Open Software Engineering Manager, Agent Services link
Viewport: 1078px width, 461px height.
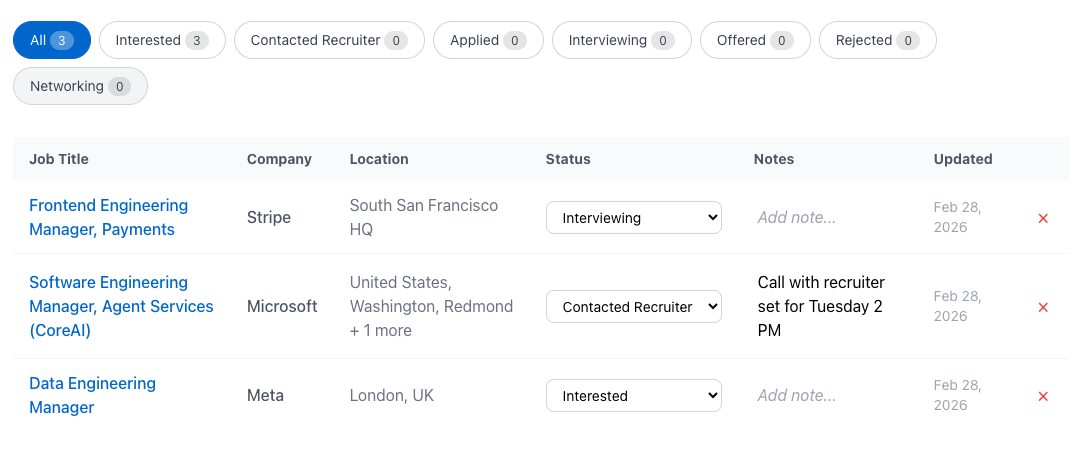pyautogui.click(x=122, y=306)
